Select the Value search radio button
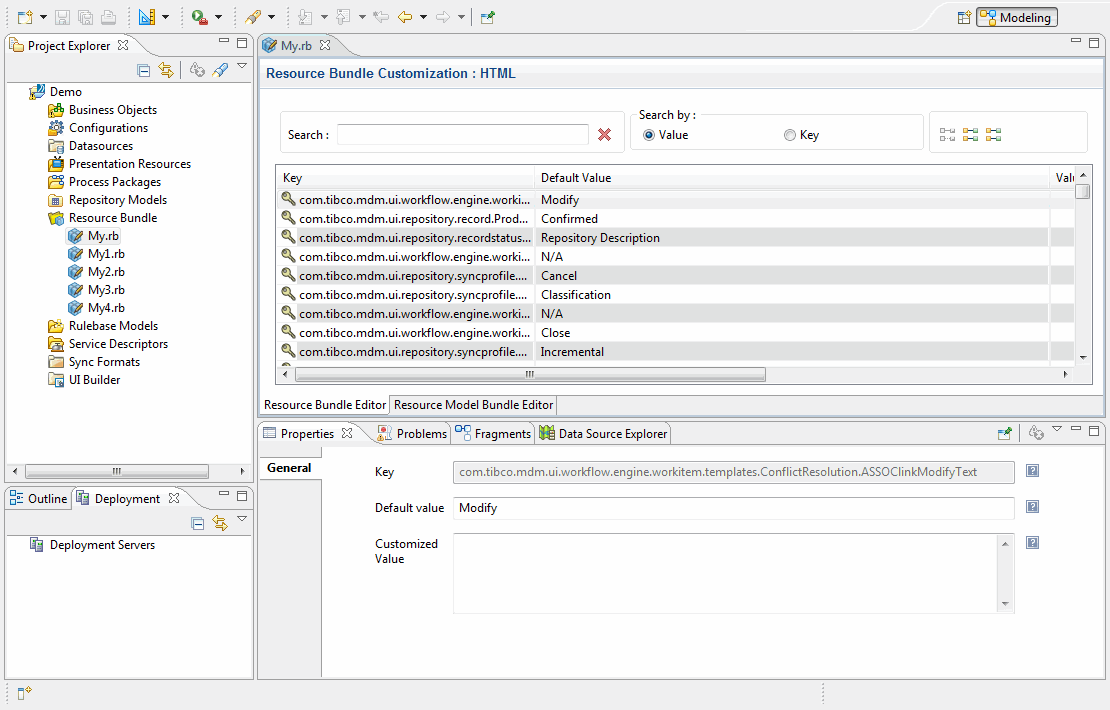The image size is (1110, 710). coord(649,135)
